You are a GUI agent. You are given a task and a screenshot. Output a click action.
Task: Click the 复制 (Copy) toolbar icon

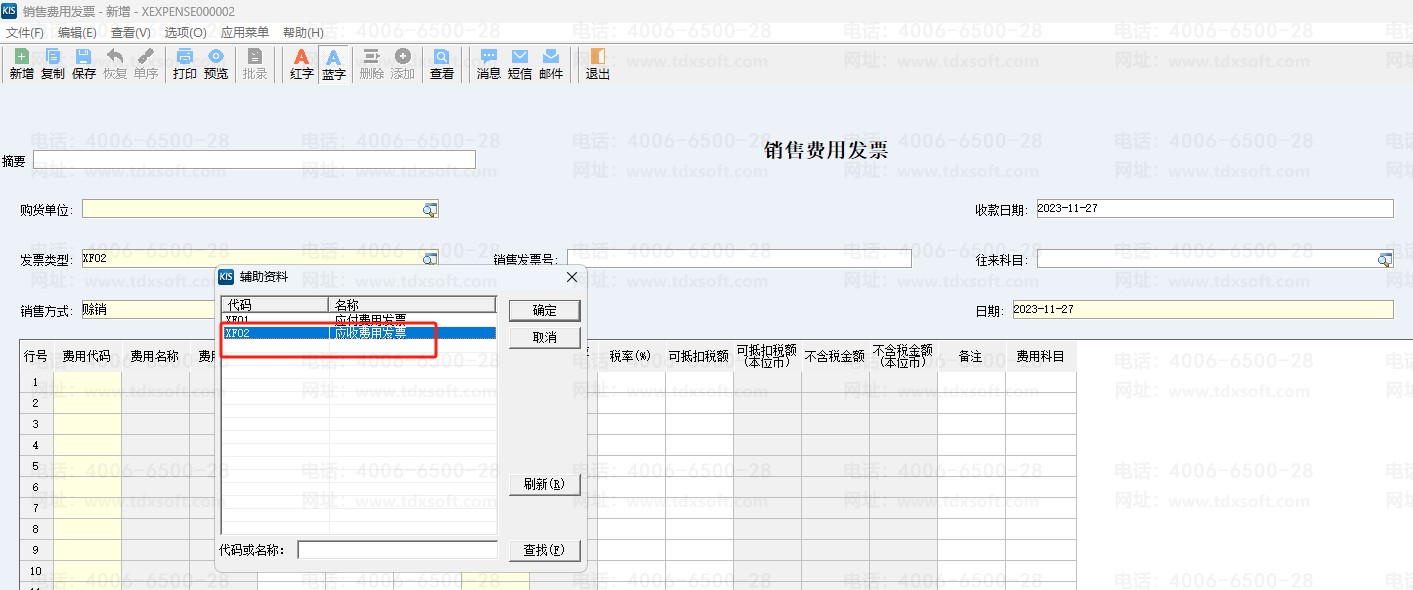(52, 64)
